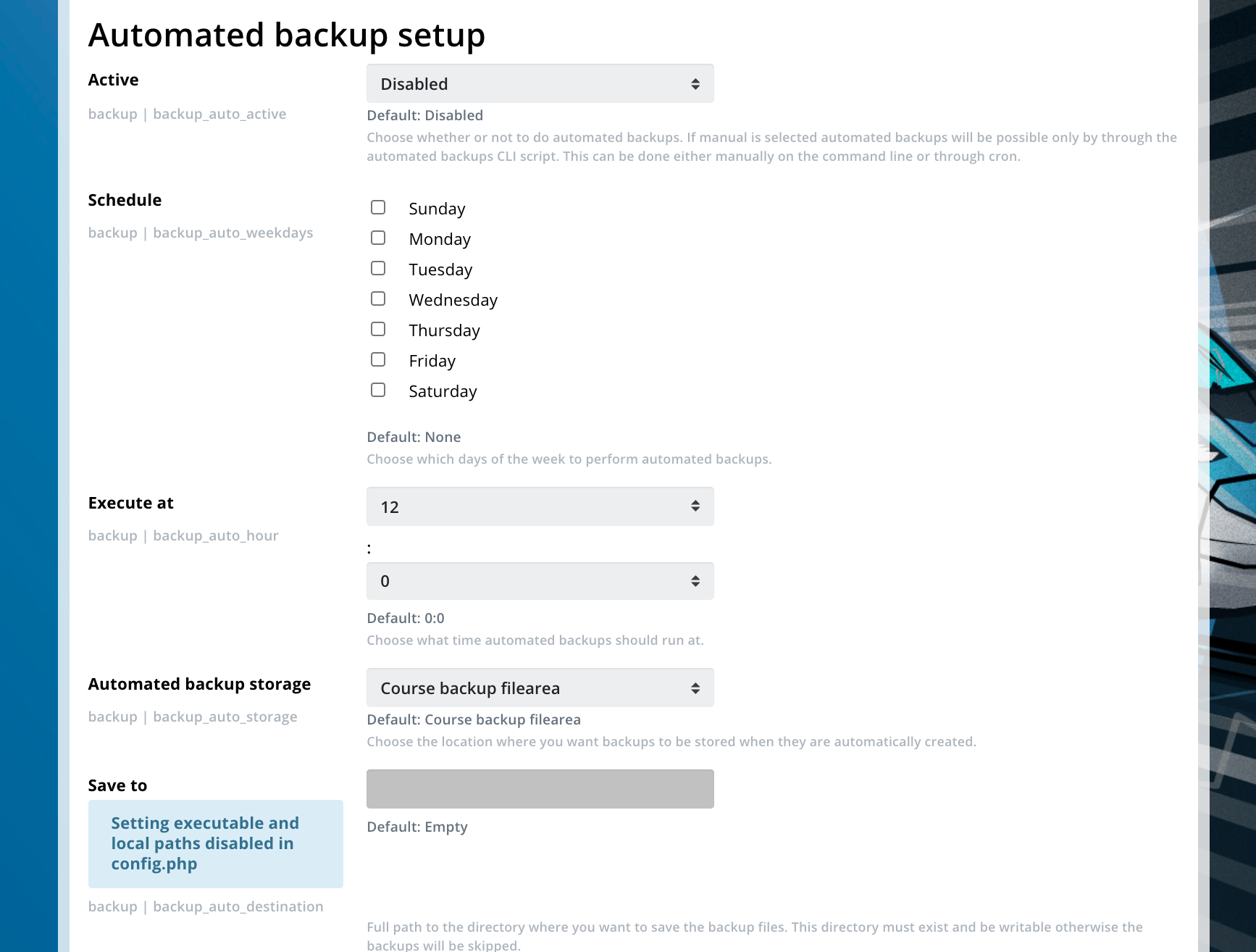The height and width of the screenshot is (952, 1256).
Task: Click description about choosing backup weekdays
Action: tap(569, 459)
